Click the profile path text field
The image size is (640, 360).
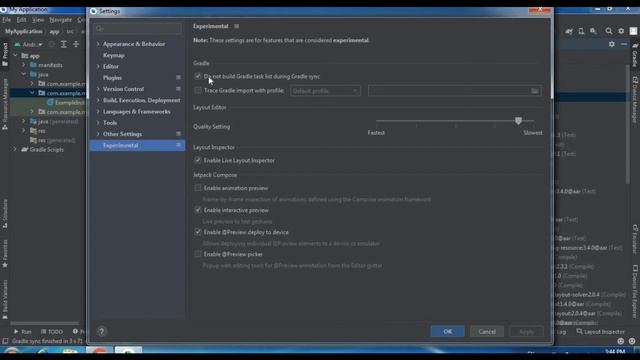455,91
